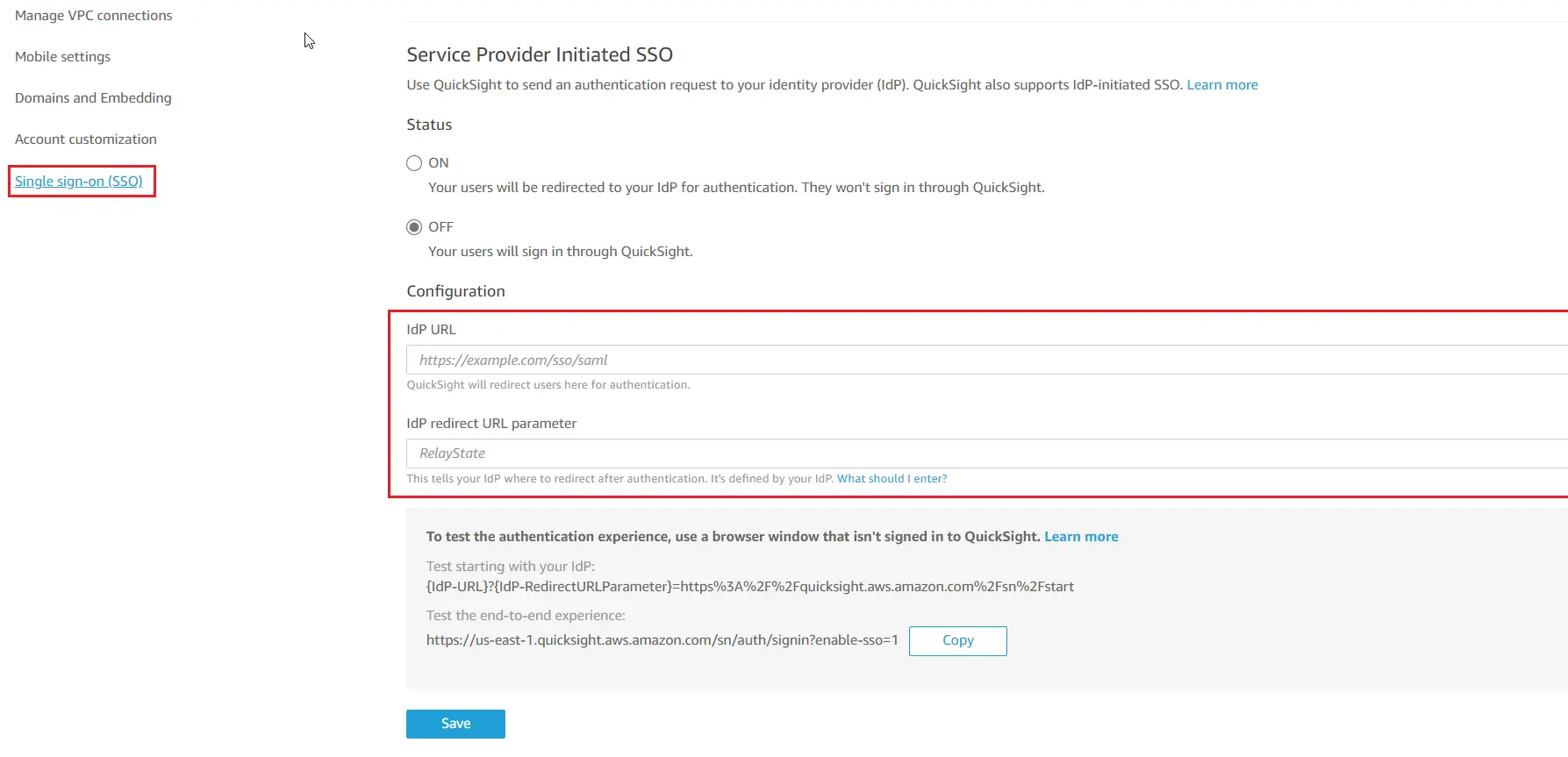Viewport: 1568px width, 757px height.
Task: Go to Domains and Embedding
Action: [x=93, y=98]
